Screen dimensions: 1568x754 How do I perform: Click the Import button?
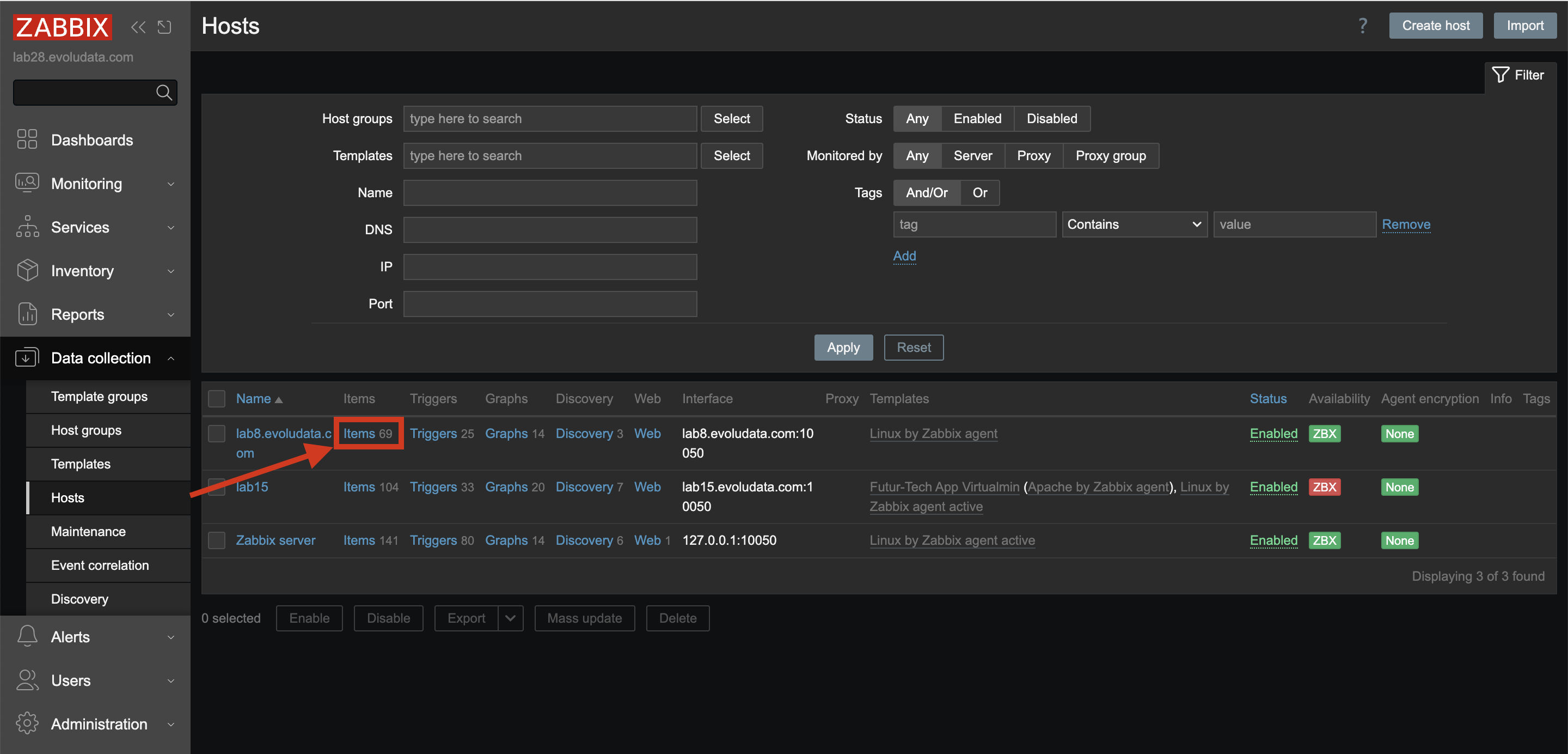[1525, 26]
